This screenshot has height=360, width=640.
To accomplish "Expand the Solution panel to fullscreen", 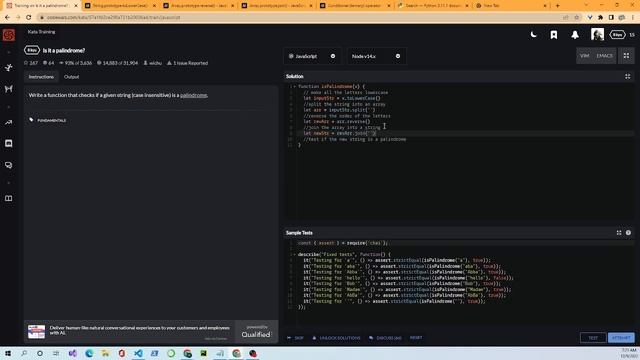I will click(627, 76).
